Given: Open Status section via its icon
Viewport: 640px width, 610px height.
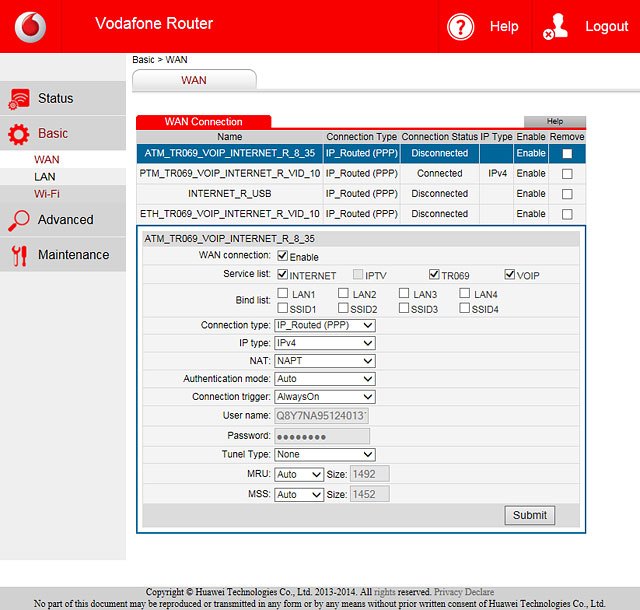Looking at the screenshot, I should tap(19, 98).
